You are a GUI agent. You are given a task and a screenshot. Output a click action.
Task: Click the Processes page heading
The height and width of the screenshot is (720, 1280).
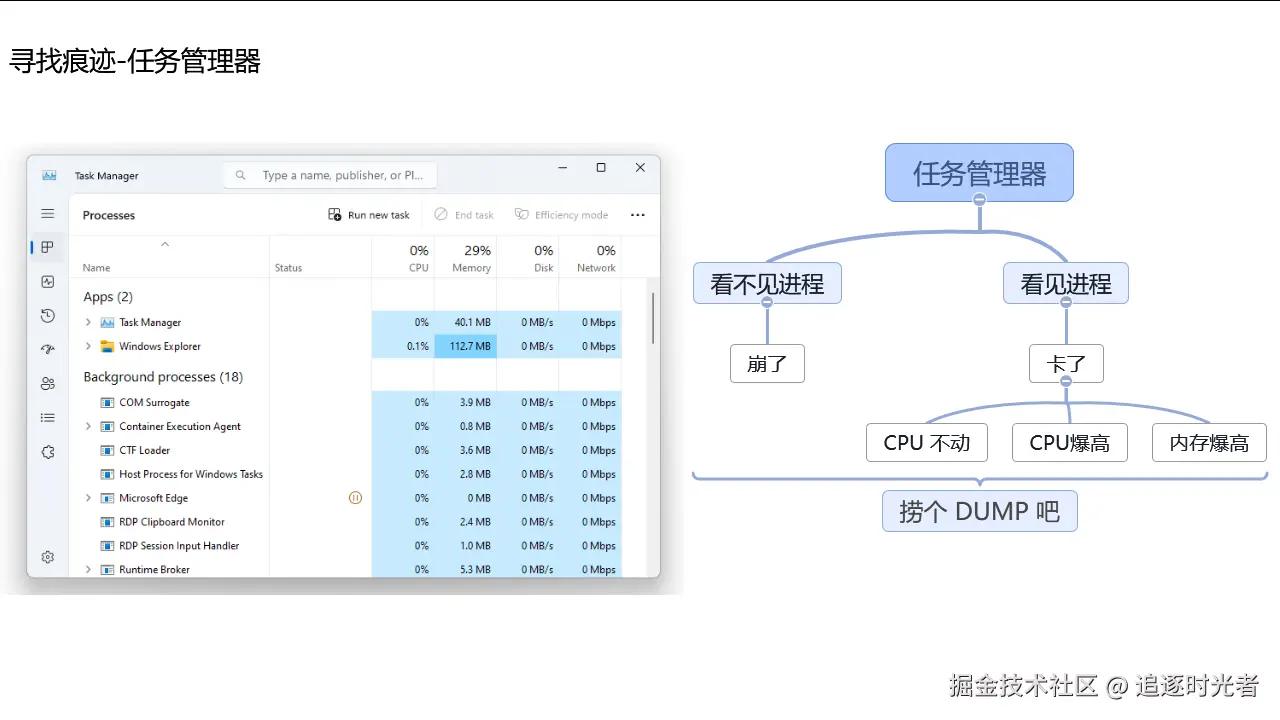click(109, 215)
